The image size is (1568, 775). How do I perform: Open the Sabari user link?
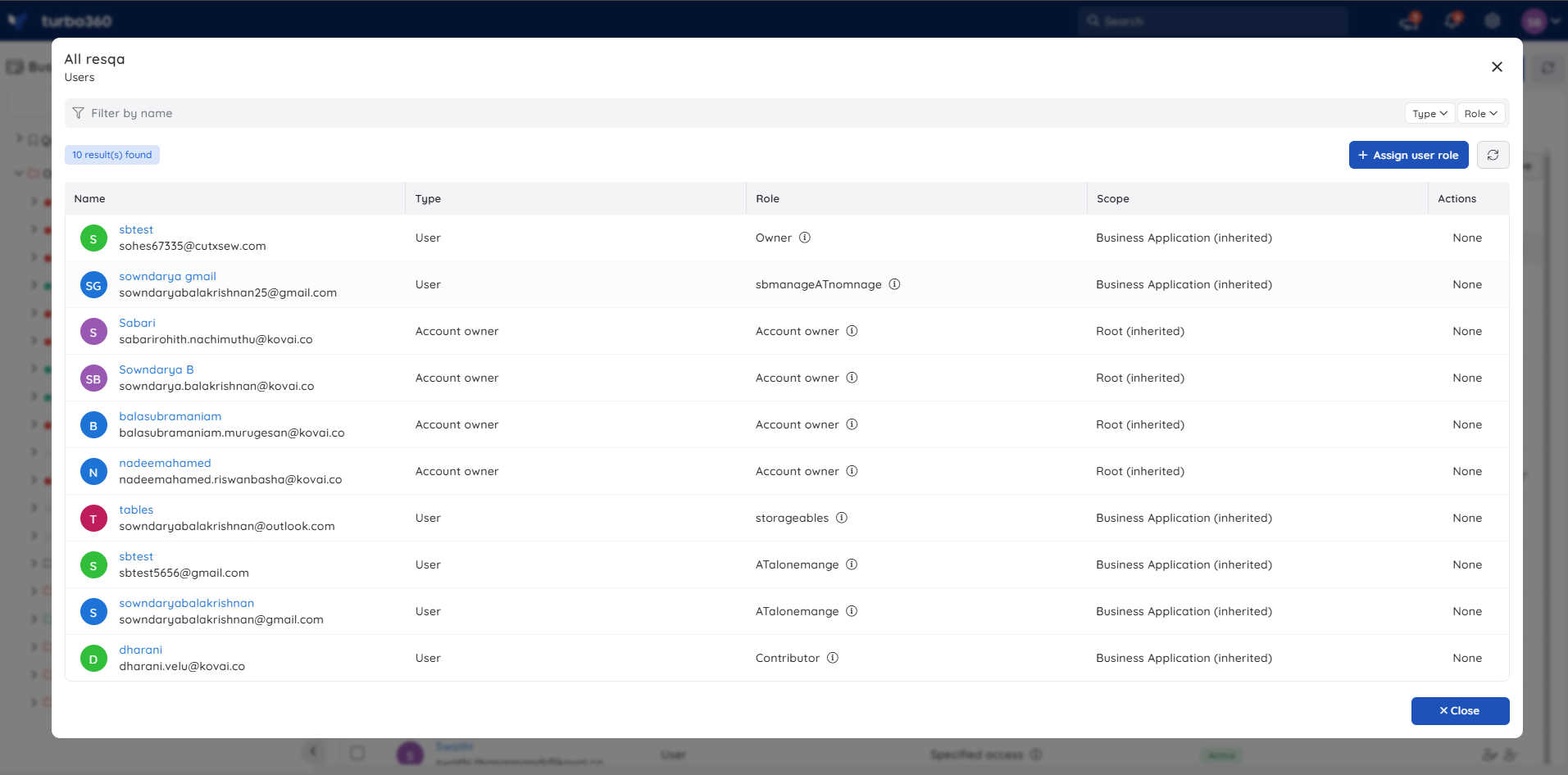[137, 323]
